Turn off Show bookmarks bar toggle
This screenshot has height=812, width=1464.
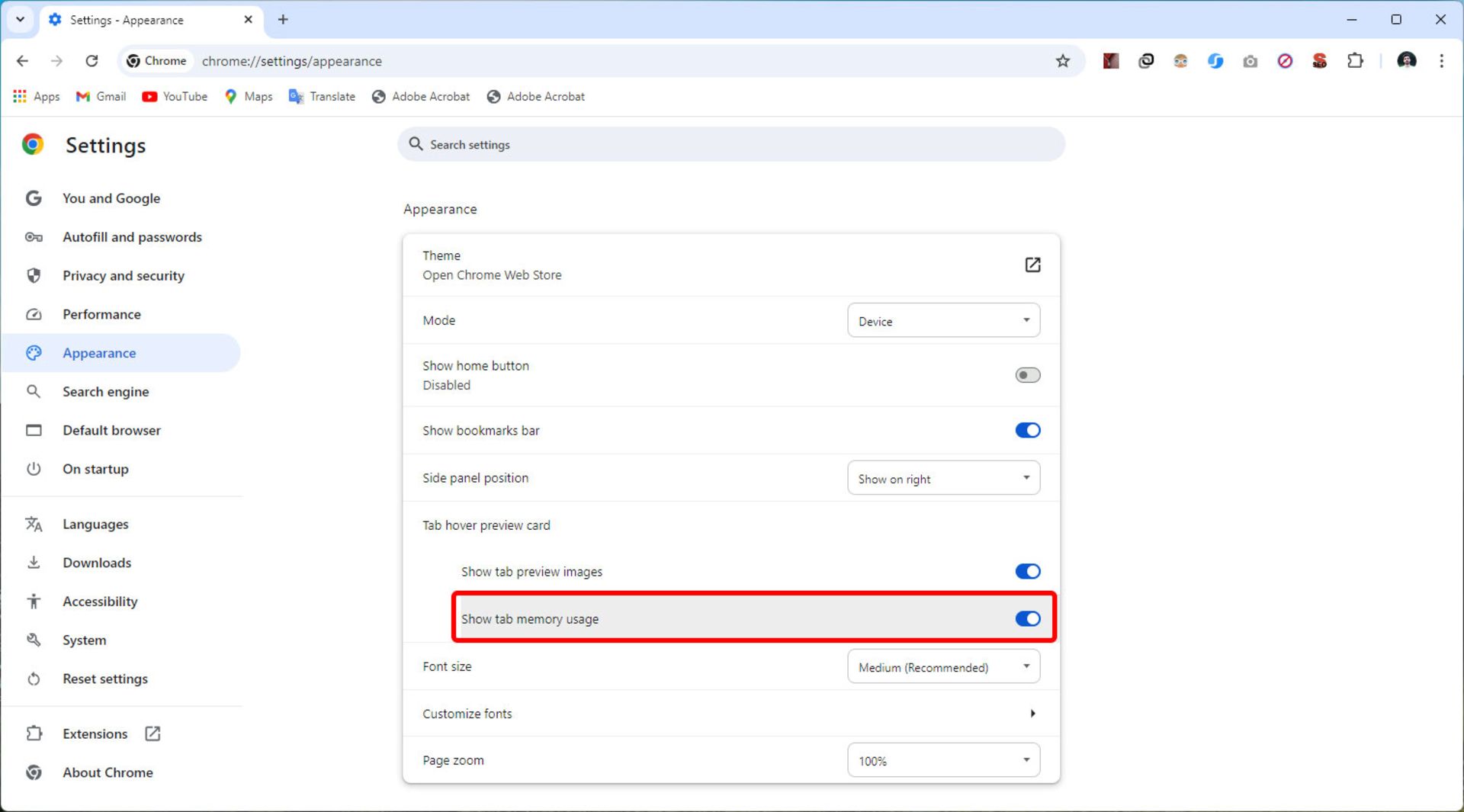pos(1027,431)
